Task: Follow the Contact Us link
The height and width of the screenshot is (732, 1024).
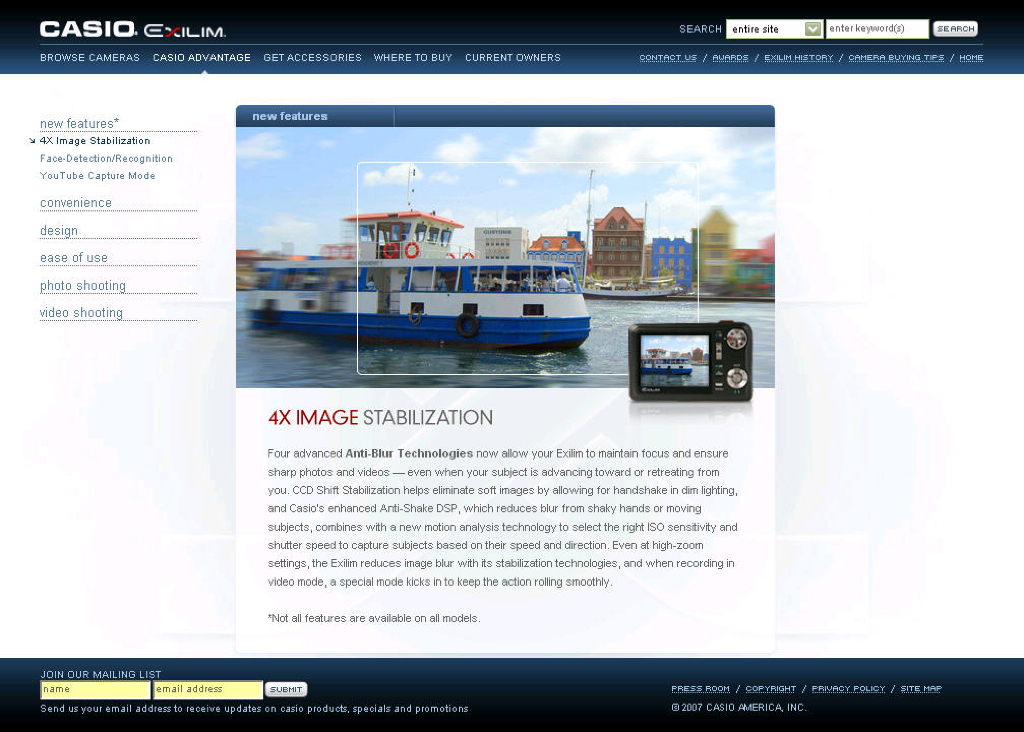Action: tap(668, 57)
